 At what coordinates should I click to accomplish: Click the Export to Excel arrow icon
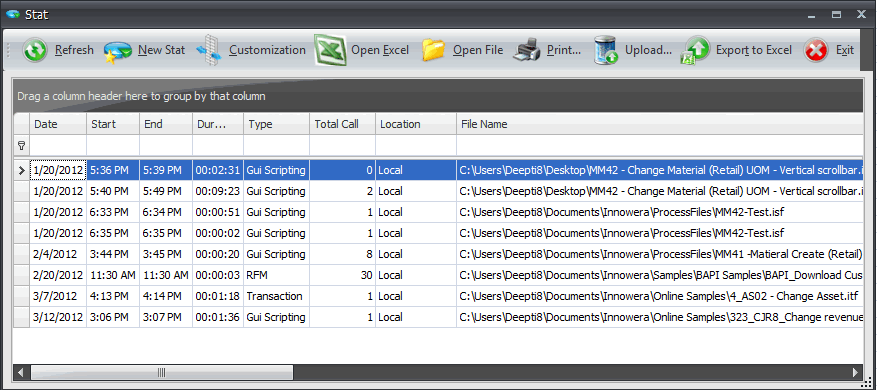click(x=695, y=51)
